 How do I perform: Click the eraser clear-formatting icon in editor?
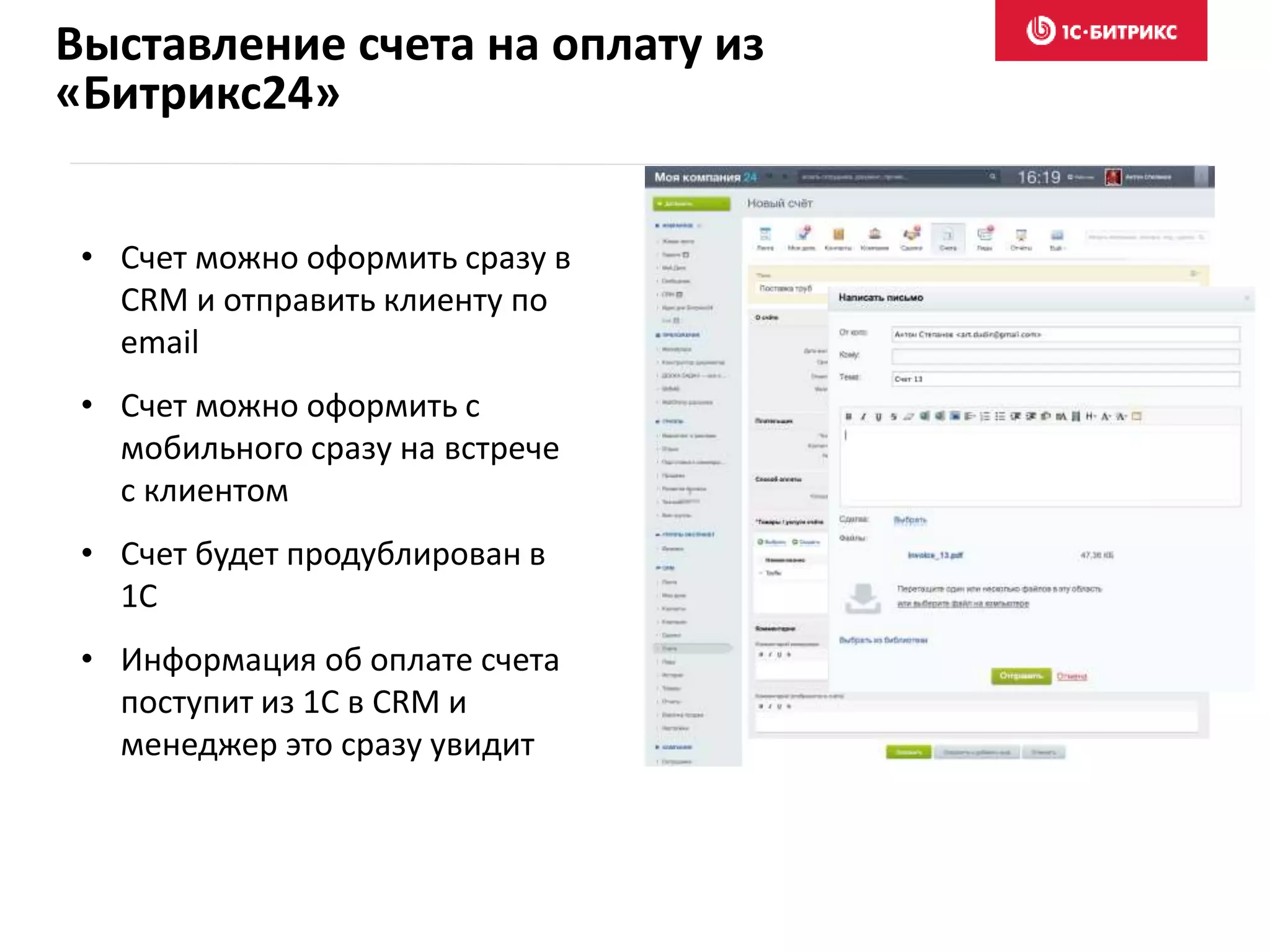point(908,416)
